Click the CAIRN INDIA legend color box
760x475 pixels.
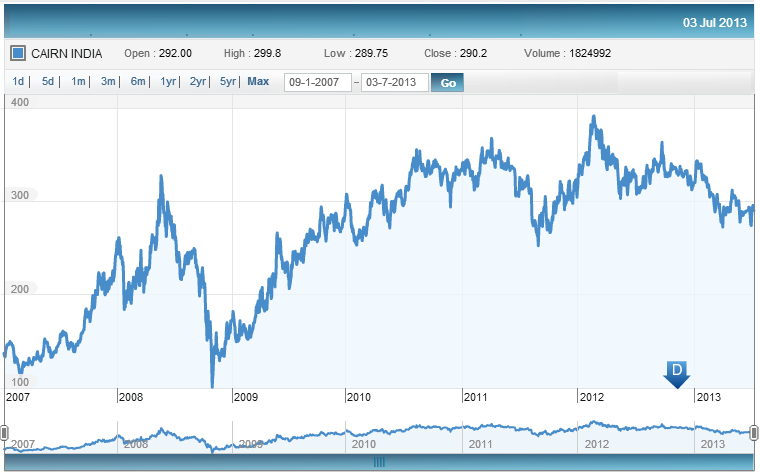coord(18,53)
